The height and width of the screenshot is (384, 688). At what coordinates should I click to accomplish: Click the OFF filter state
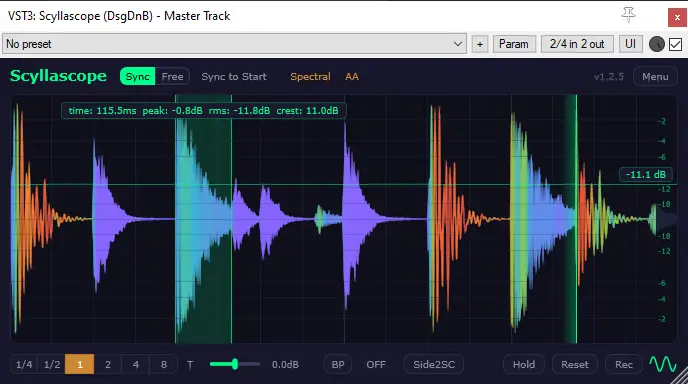[x=376, y=364]
